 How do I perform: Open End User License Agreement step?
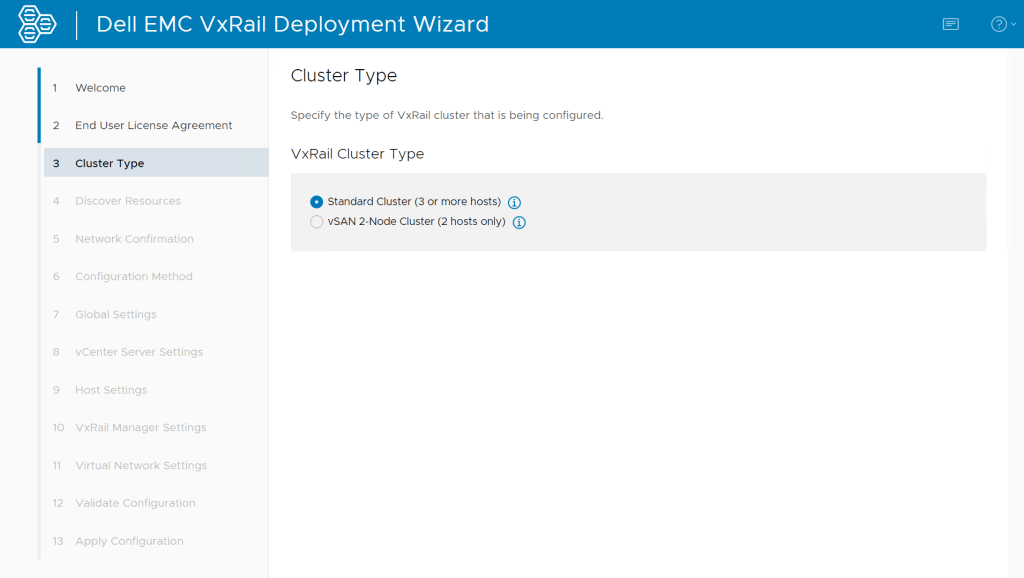coord(153,126)
